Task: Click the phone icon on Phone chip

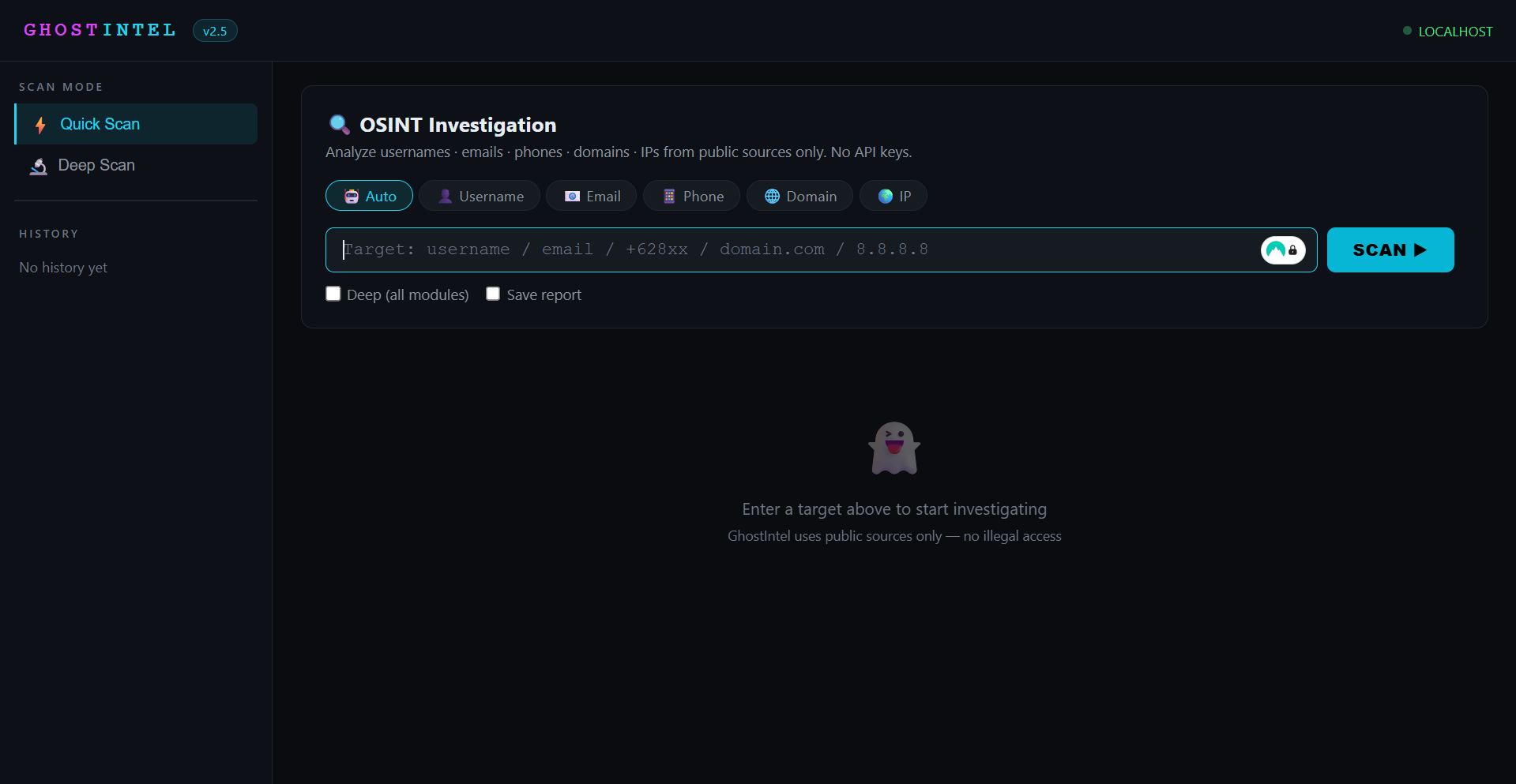Action: [x=669, y=197]
